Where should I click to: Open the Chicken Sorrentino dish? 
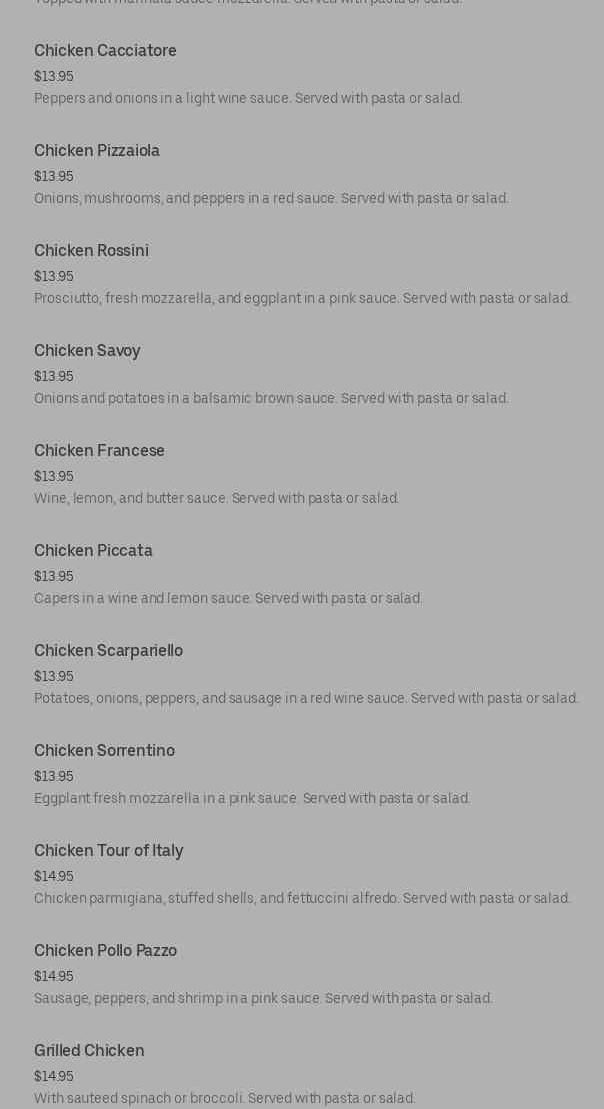tap(104, 750)
